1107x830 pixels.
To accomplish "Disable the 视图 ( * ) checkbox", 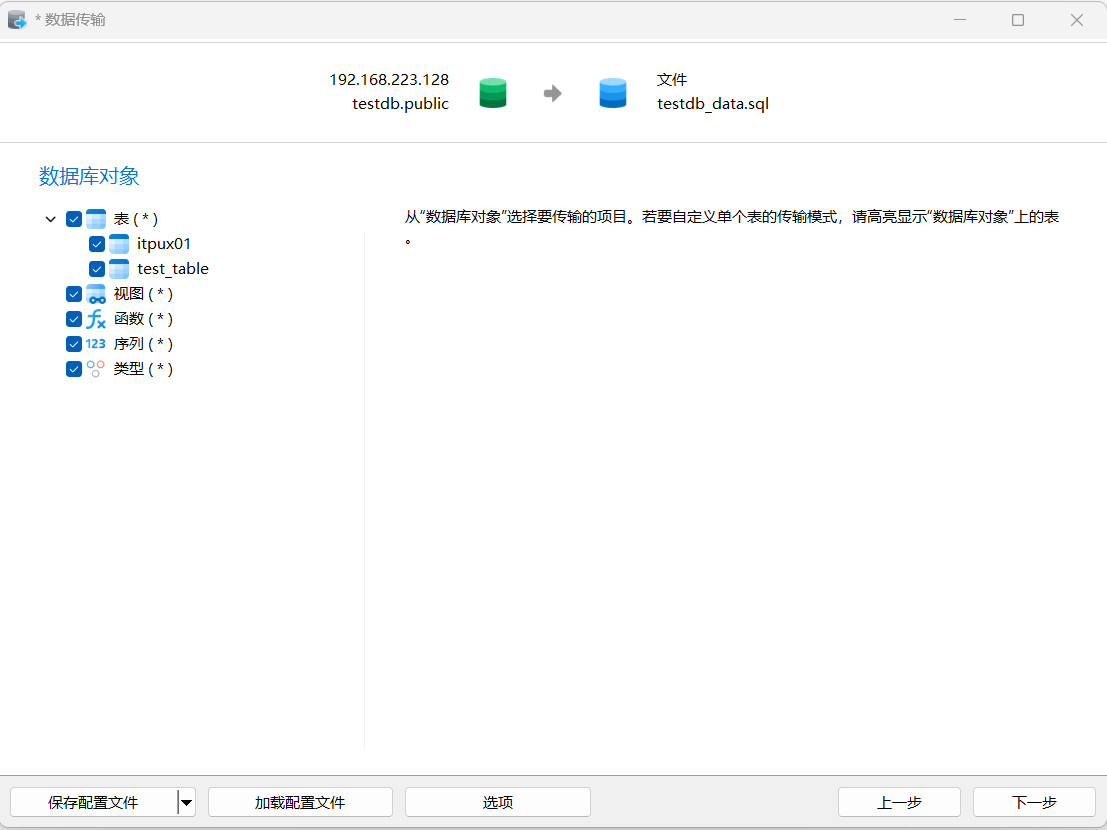I will pyautogui.click(x=74, y=294).
